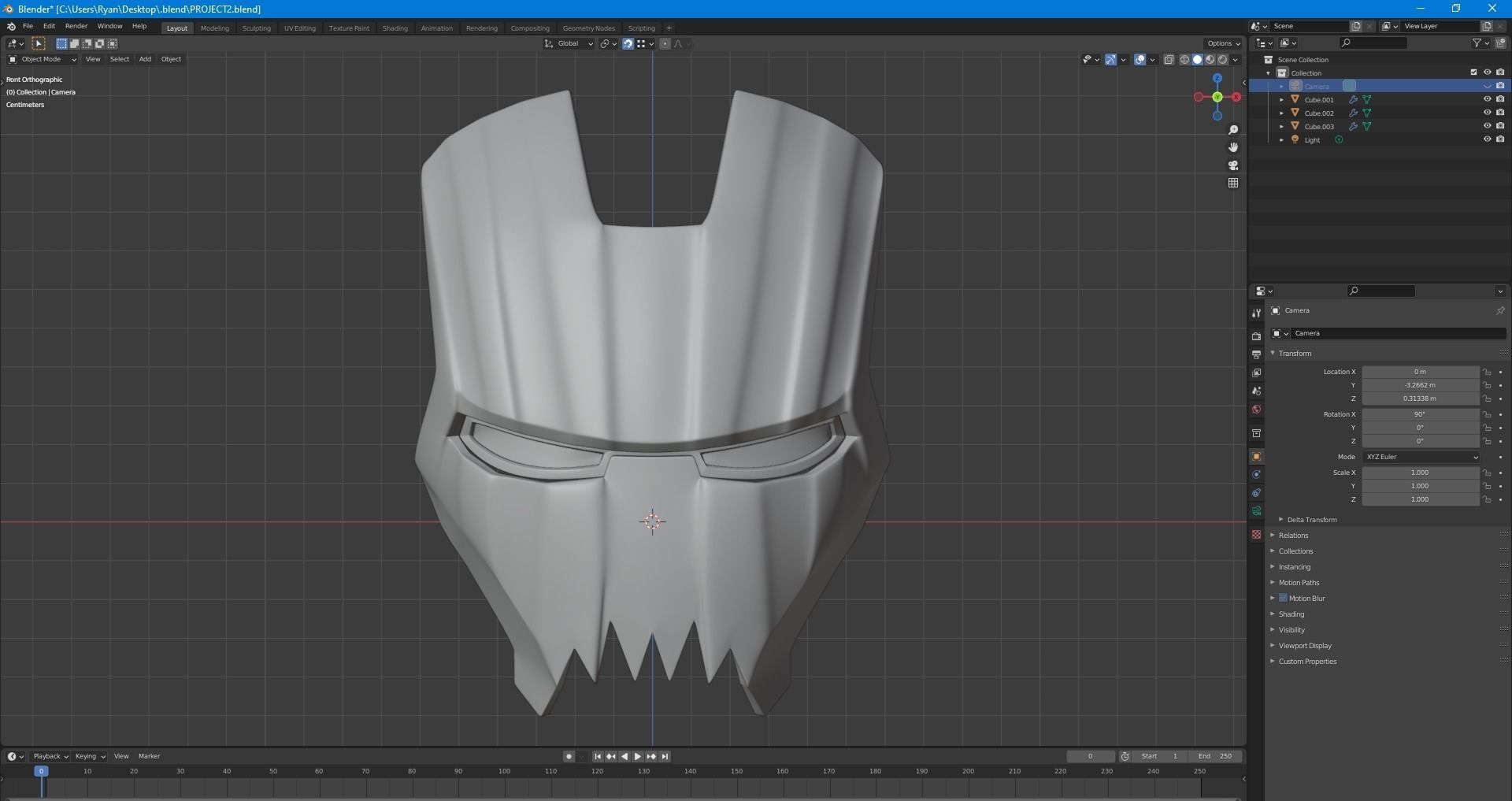Click the zoom magnifier icon in viewport

click(x=1233, y=130)
